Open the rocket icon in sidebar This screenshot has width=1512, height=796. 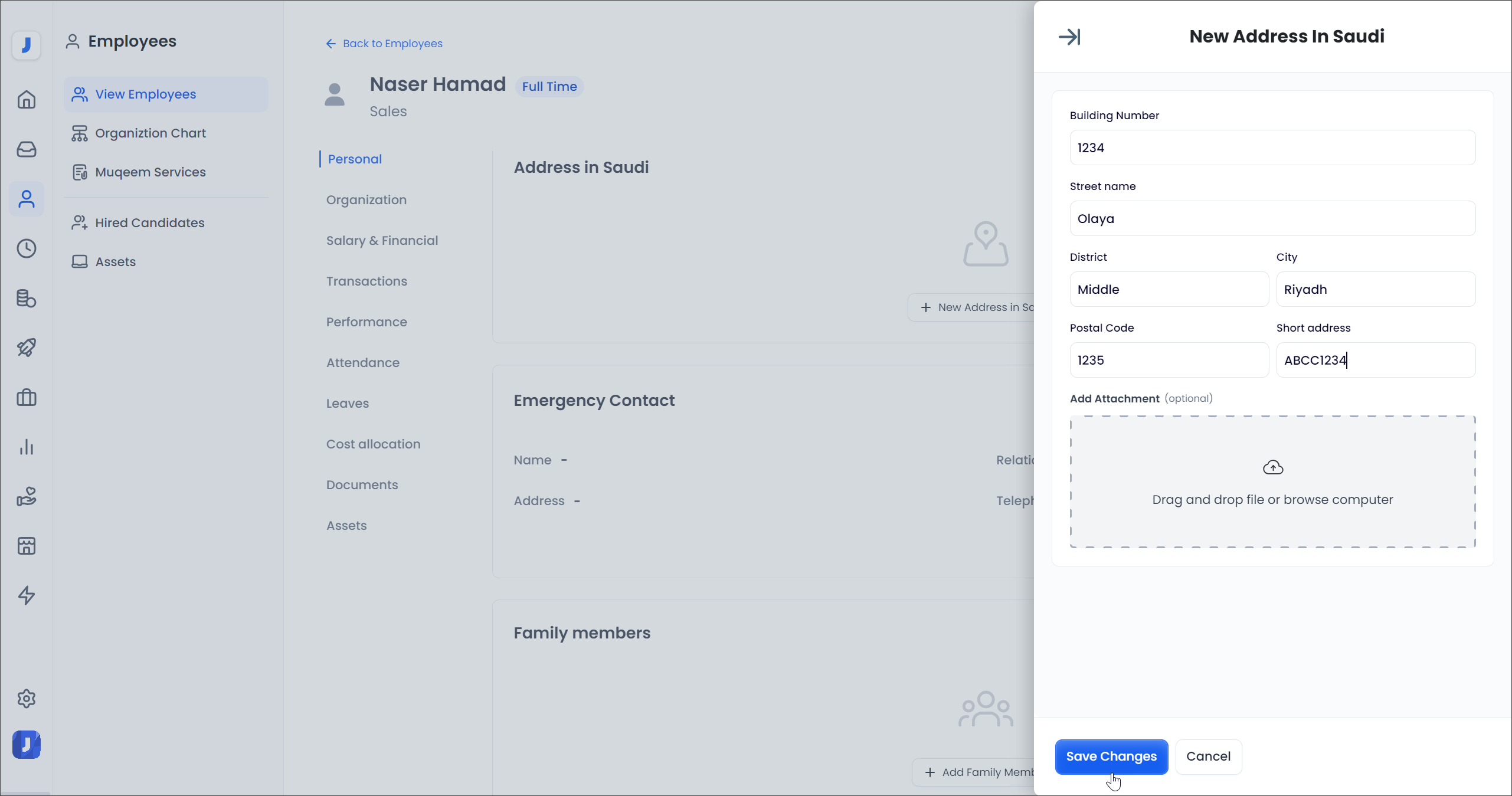point(27,348)
